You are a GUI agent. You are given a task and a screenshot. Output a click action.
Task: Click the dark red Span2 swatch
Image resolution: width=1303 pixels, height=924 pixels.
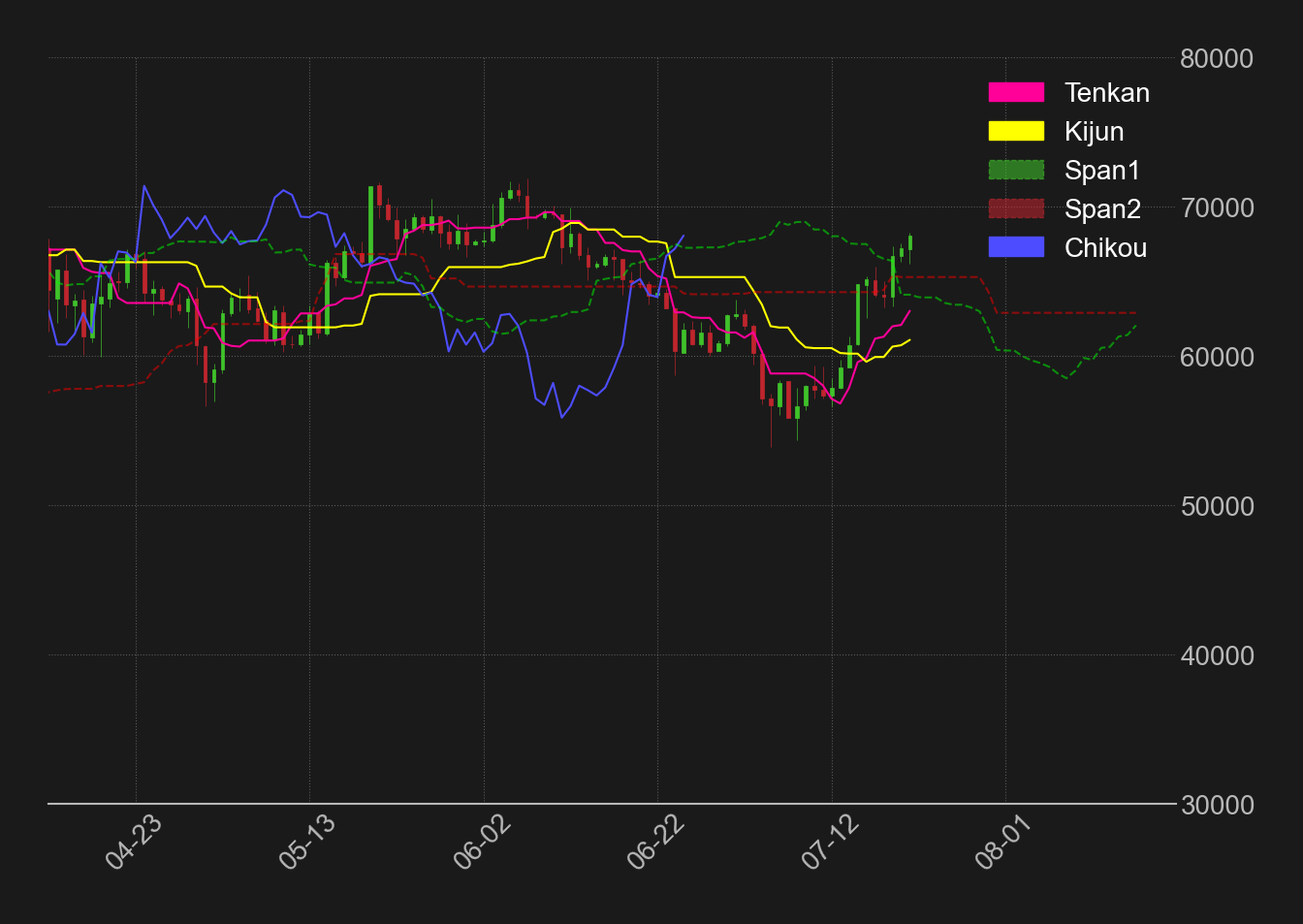coord(1016,208)
